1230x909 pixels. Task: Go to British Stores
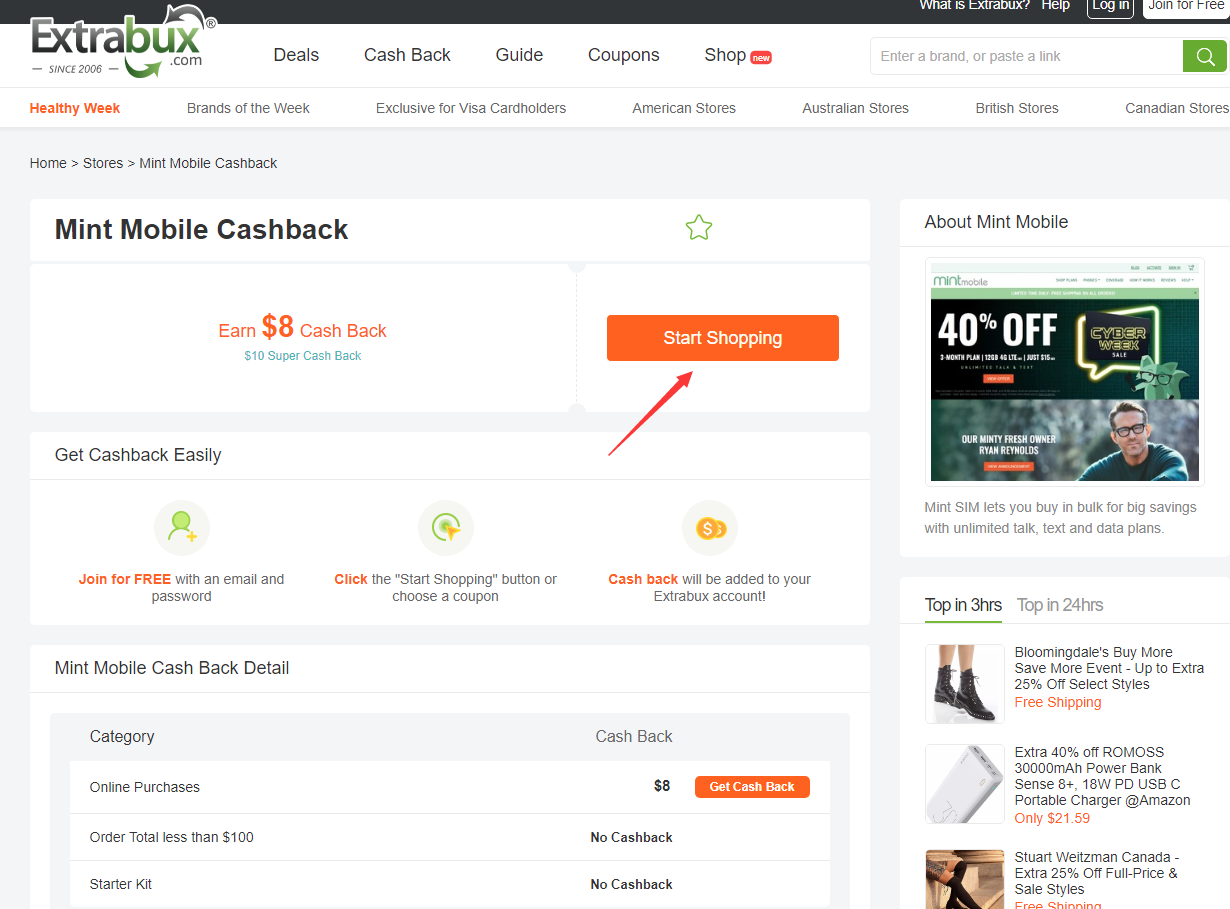(x=1017, y=108)
